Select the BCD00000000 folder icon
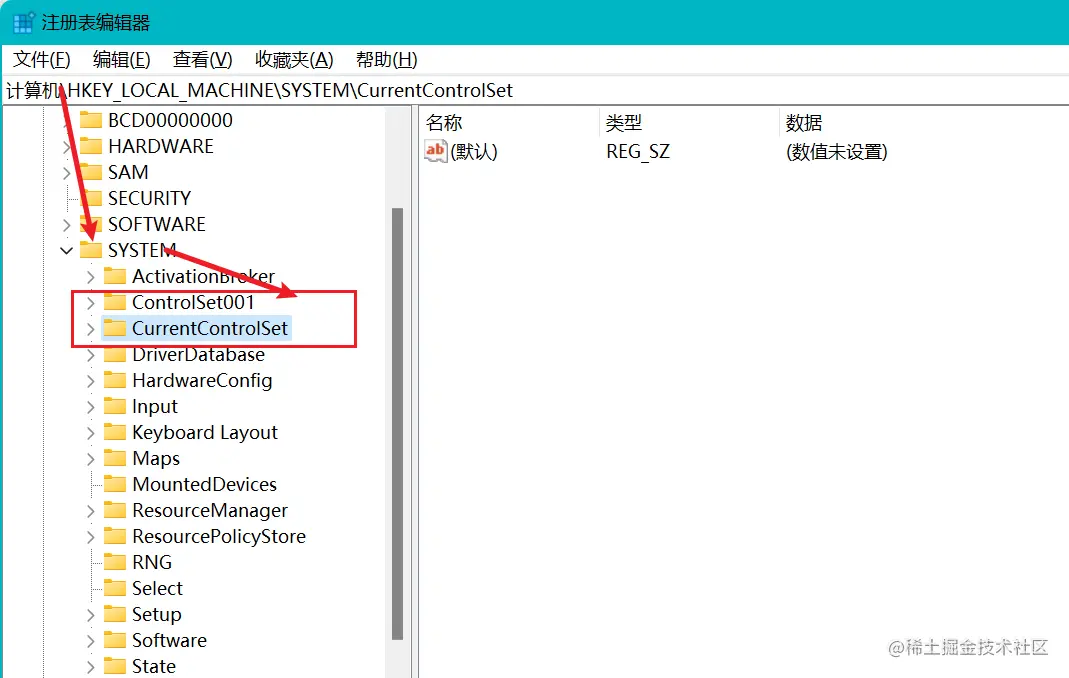The image size is (1069, 678). click(x=91, y=120)
